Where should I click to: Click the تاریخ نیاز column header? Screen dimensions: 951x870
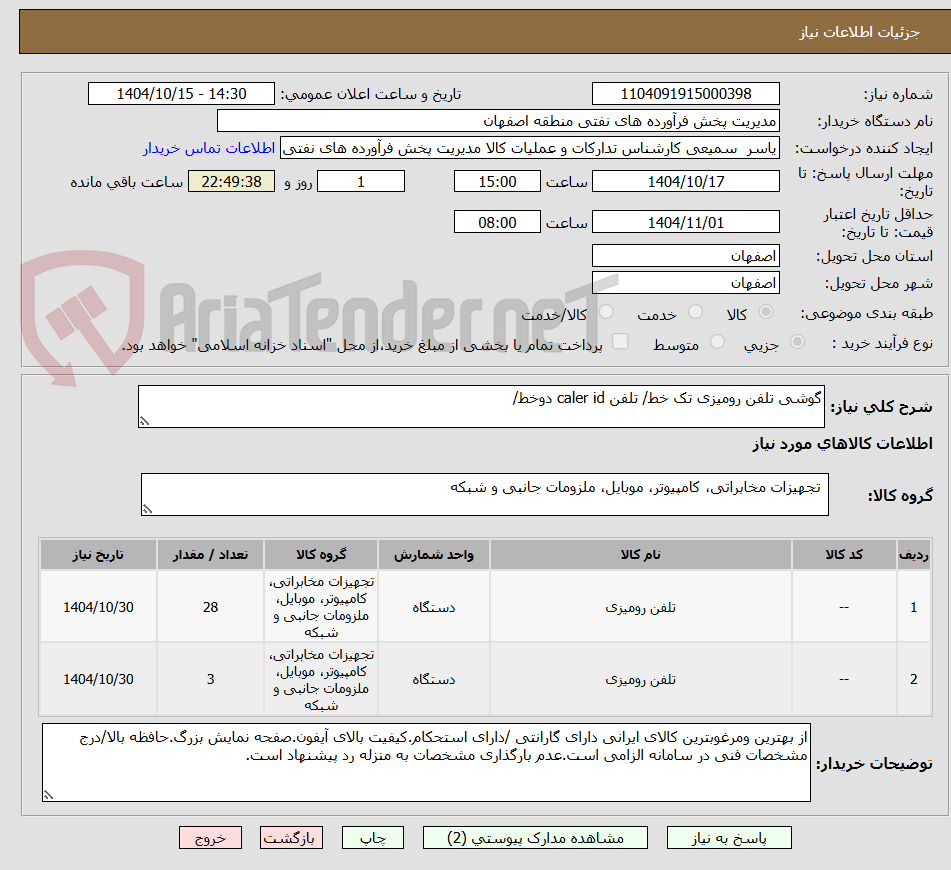tap(98, 555)
